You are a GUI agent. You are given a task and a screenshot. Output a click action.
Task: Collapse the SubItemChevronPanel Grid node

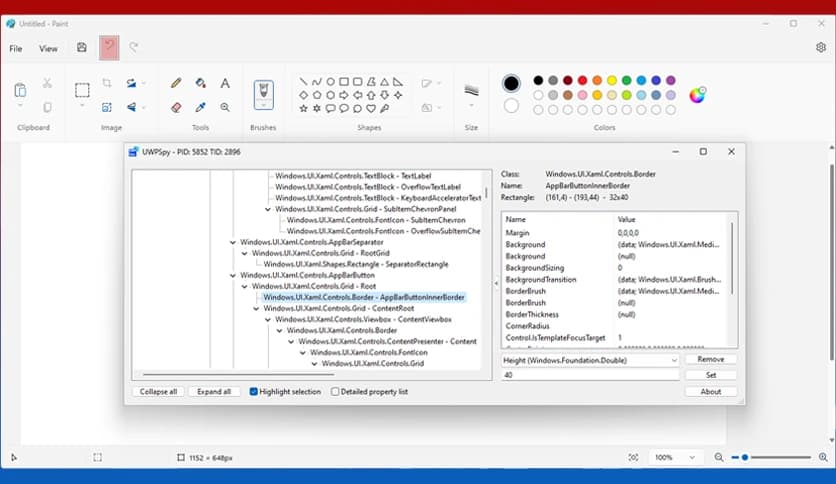point(268,209)
